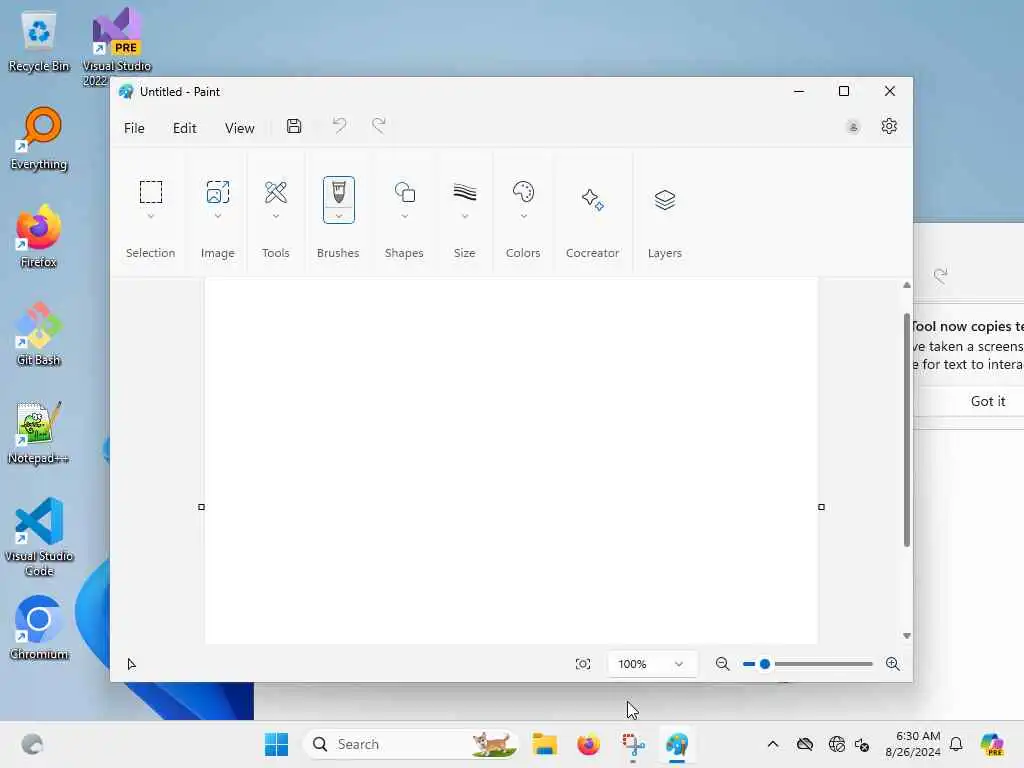This screenshot has height=768, width=1024.
Task: Open the Shapes icon
Action: click(x=404, y=192)
